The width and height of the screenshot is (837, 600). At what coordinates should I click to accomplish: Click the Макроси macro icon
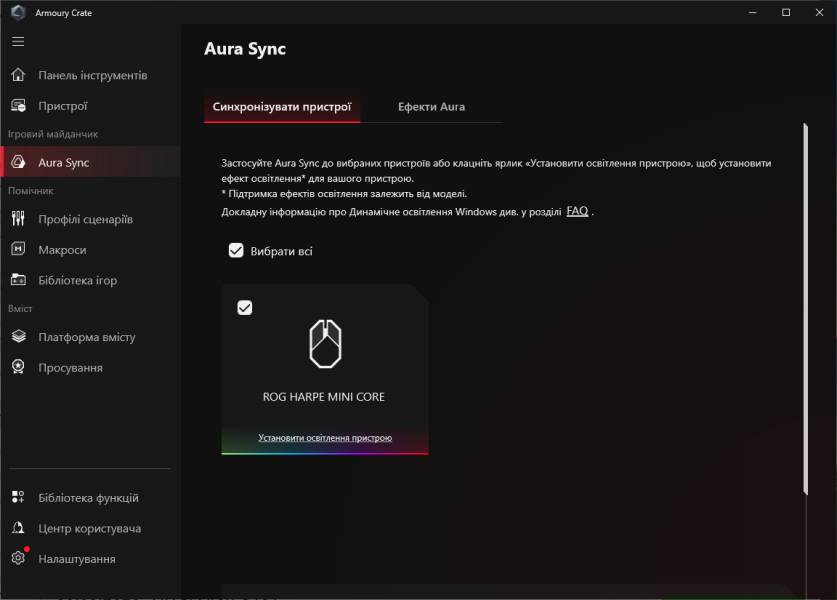(x=18, y=250)
